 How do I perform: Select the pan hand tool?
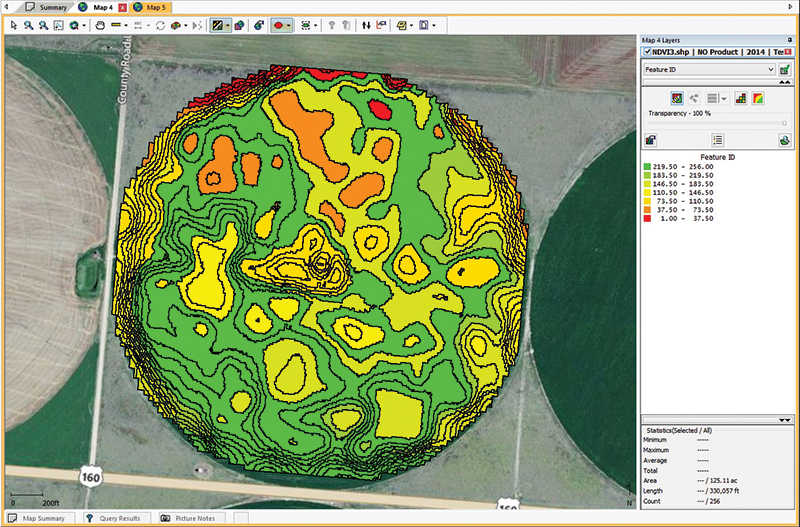100,24
